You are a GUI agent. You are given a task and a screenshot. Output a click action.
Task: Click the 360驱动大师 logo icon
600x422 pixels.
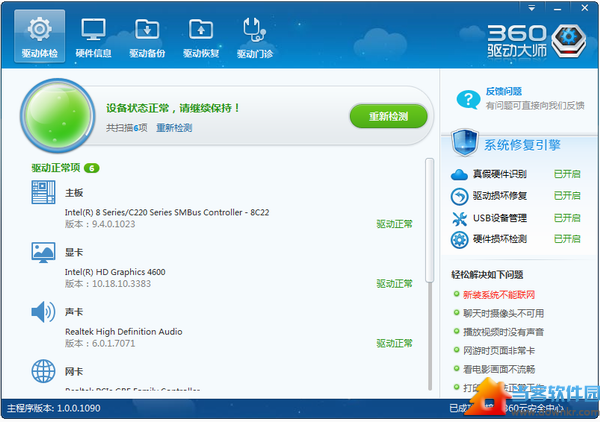(x=569, y=40)
